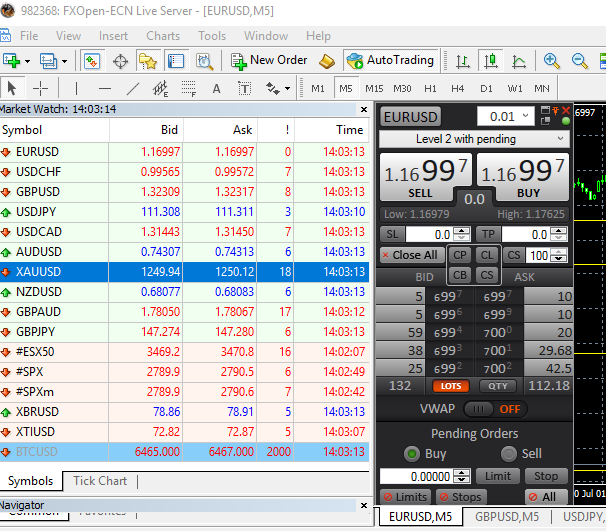Open the arrows objects dropdown in toolbar
Image resolution: width=606 pixels, height=531 pixels.
coord(288,88)
